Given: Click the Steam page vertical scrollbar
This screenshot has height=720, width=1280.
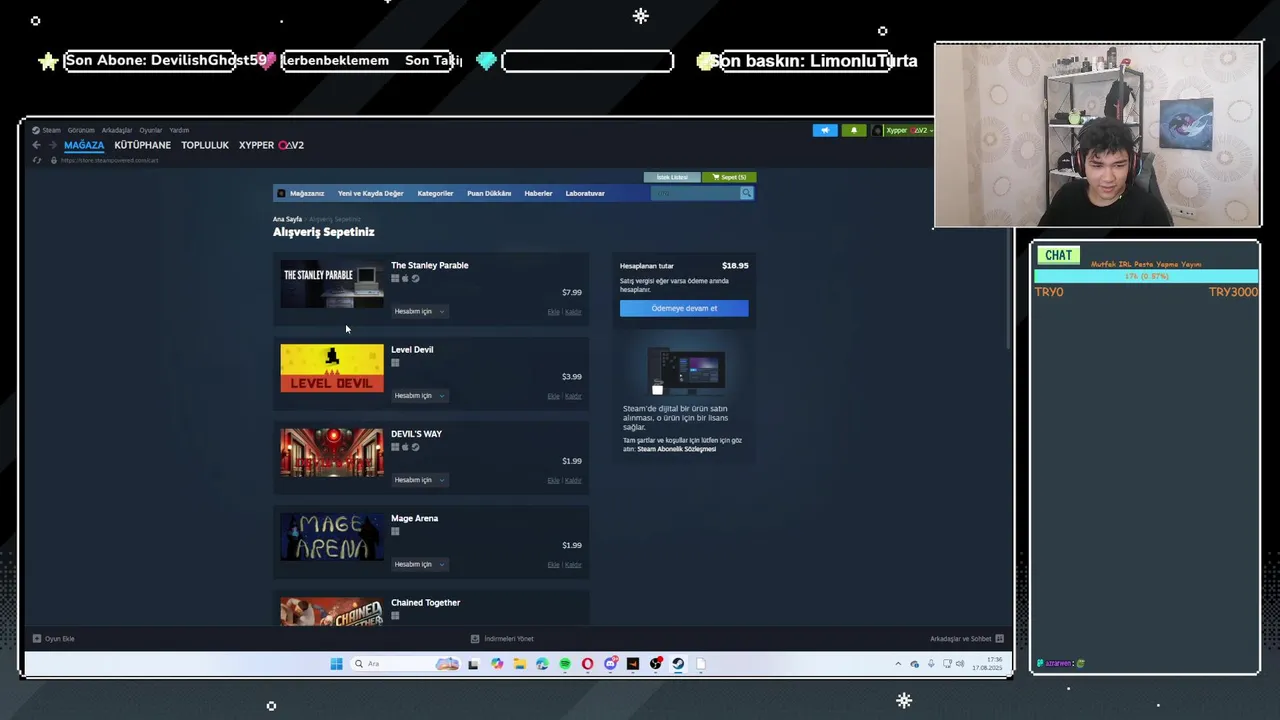Looking at the screenshot, I should coord(1008,289).
